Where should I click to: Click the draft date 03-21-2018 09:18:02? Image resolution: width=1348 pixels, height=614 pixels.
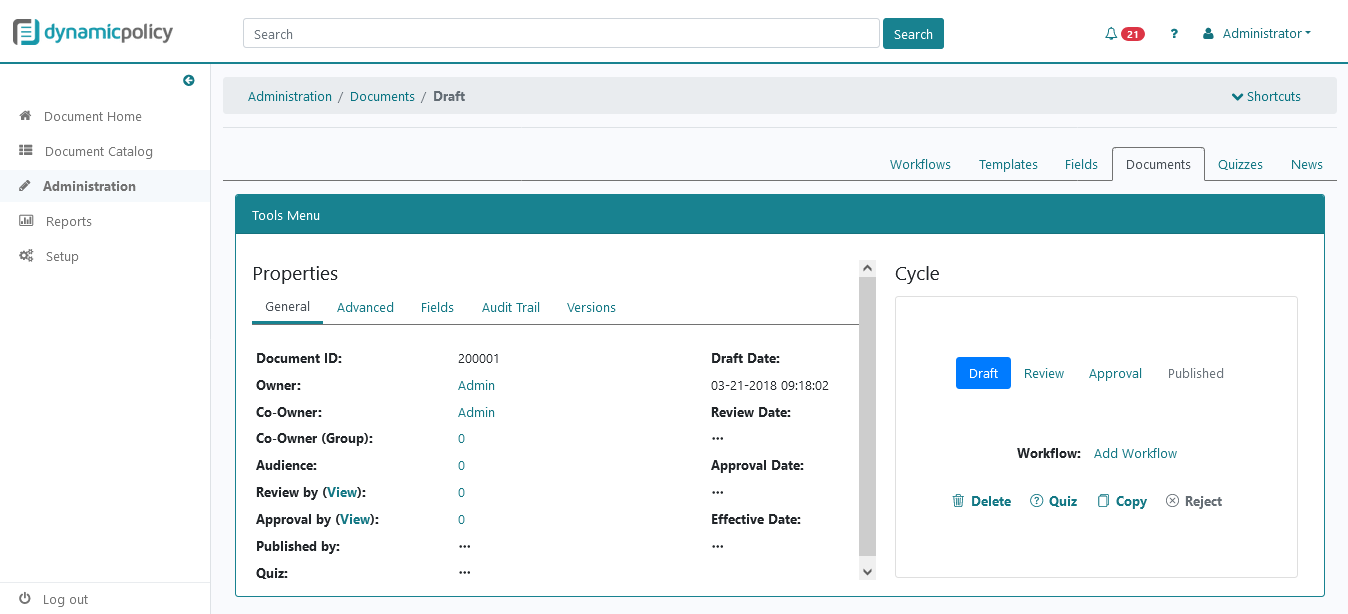click(x=770, y=386)
